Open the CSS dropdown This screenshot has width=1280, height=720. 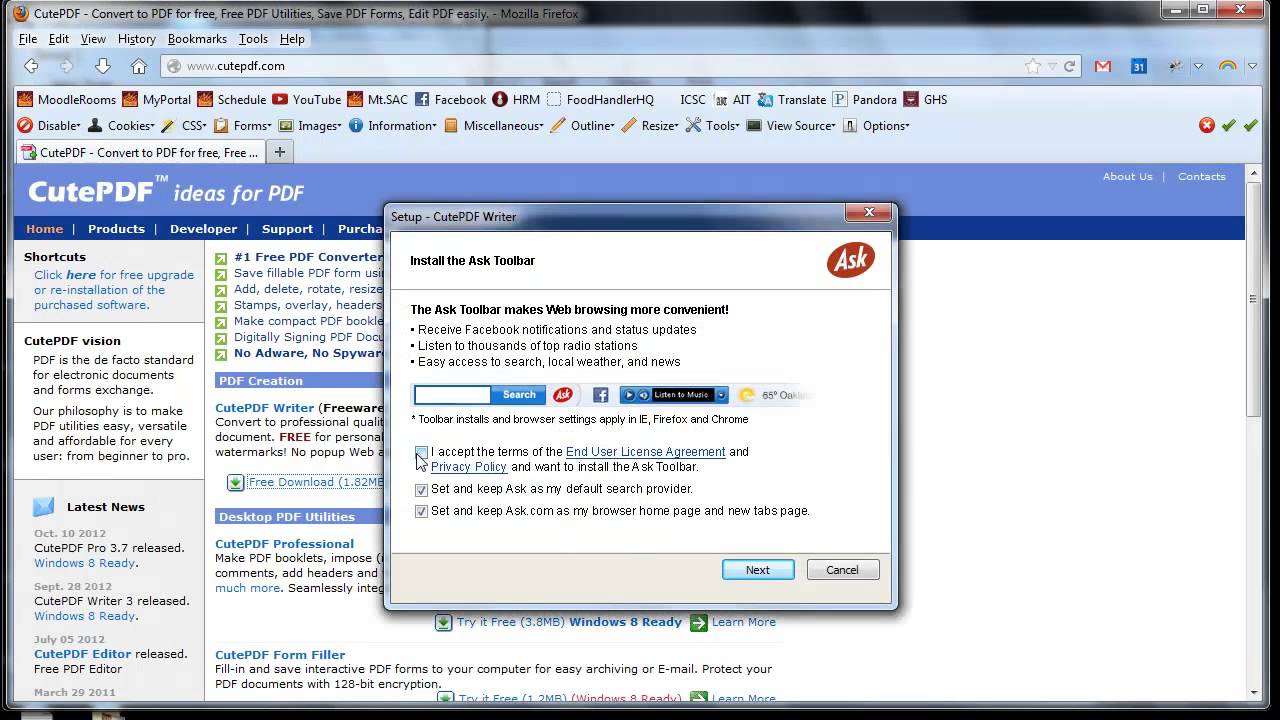point(184,125)
